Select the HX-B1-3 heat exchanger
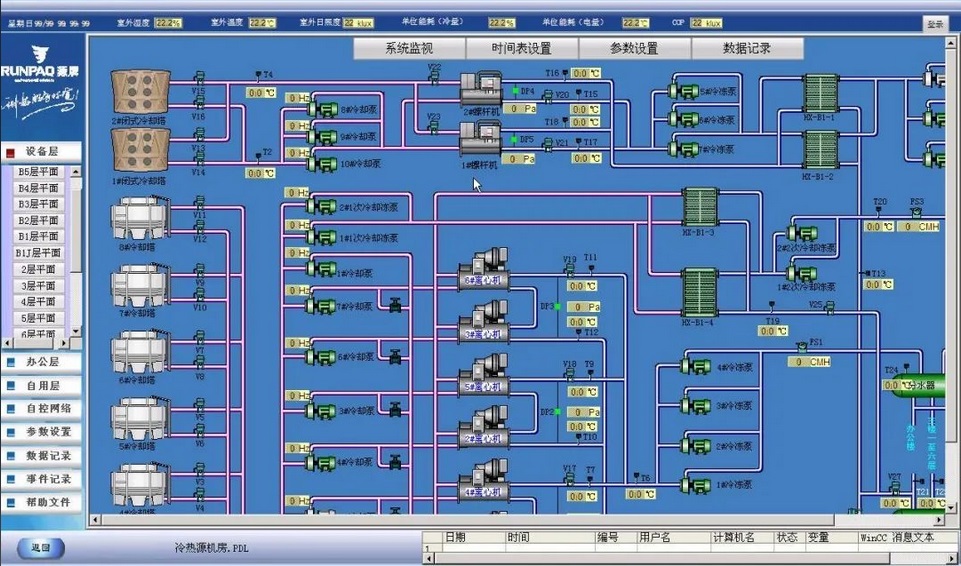The width and height of the screenshot is (961, 566). tap(699, 207)
